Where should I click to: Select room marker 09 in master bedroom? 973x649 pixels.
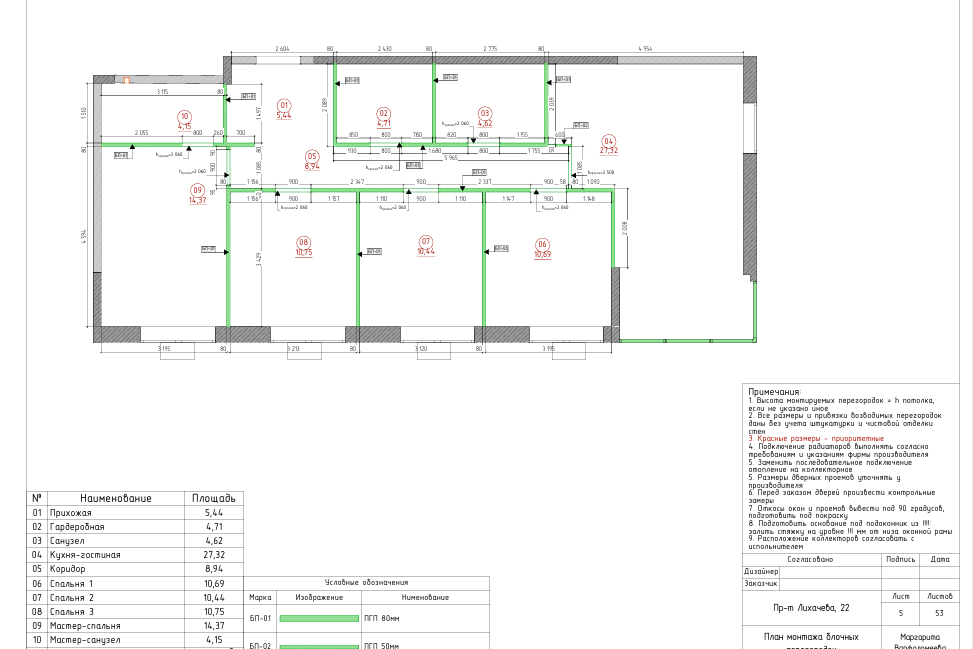click(x=197, y=190)
